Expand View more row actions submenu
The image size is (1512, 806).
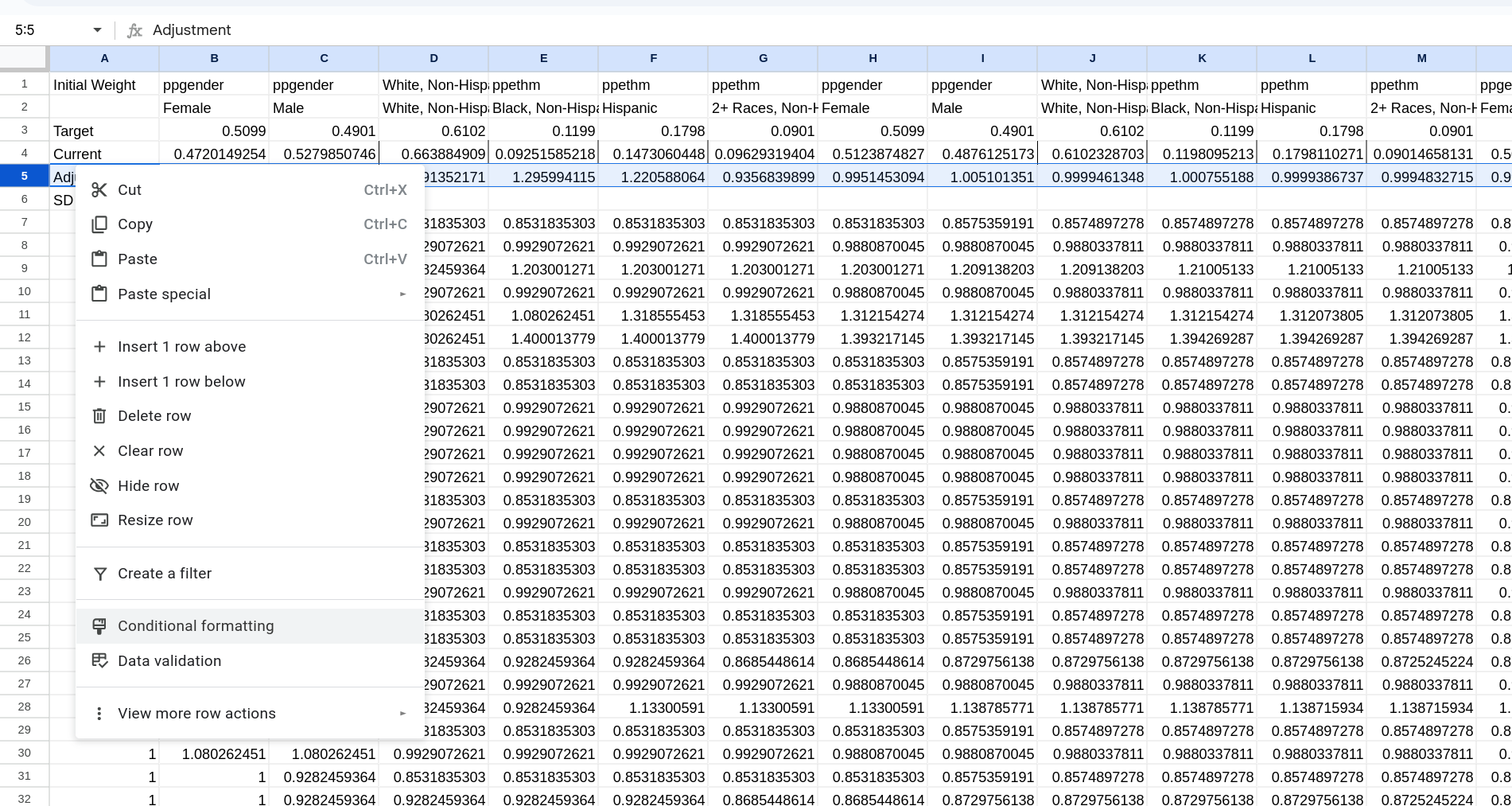click(402, 714)
